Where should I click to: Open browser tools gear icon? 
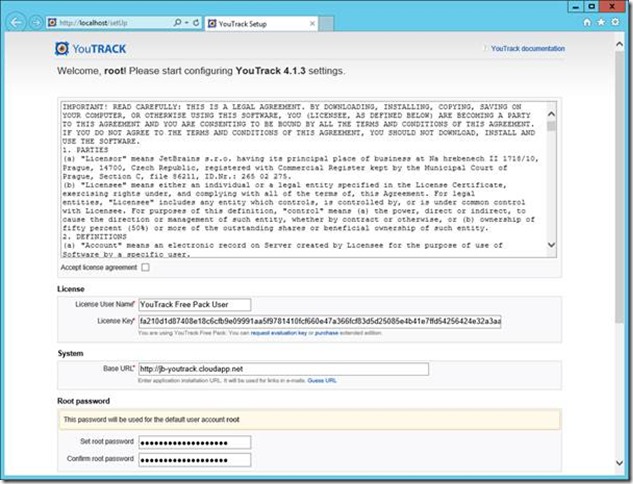[x=615, y=22]
